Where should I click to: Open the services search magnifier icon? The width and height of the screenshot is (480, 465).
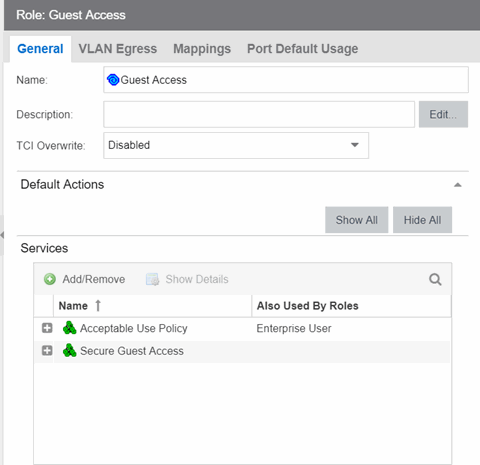pyautogui.click(x=435, y=279)
